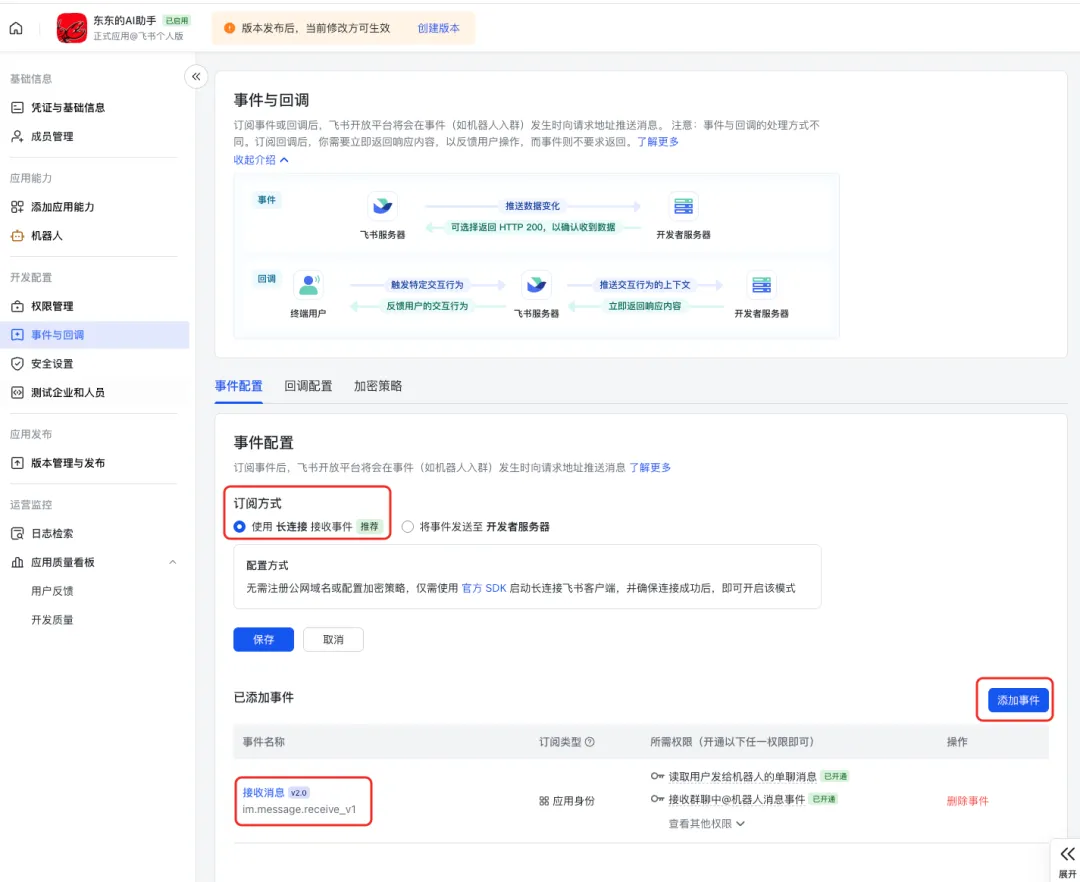Expand 查看其他权限 dropdown
The height and width of the screenshot is (882, 1080).
[707, 823]
